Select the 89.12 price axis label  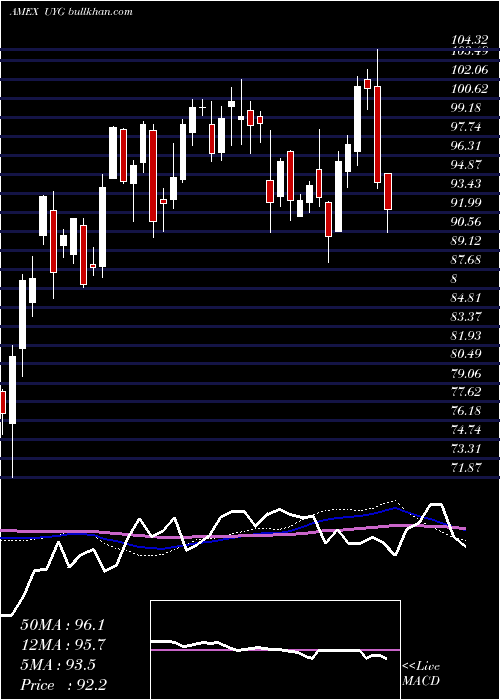point(468,241)
